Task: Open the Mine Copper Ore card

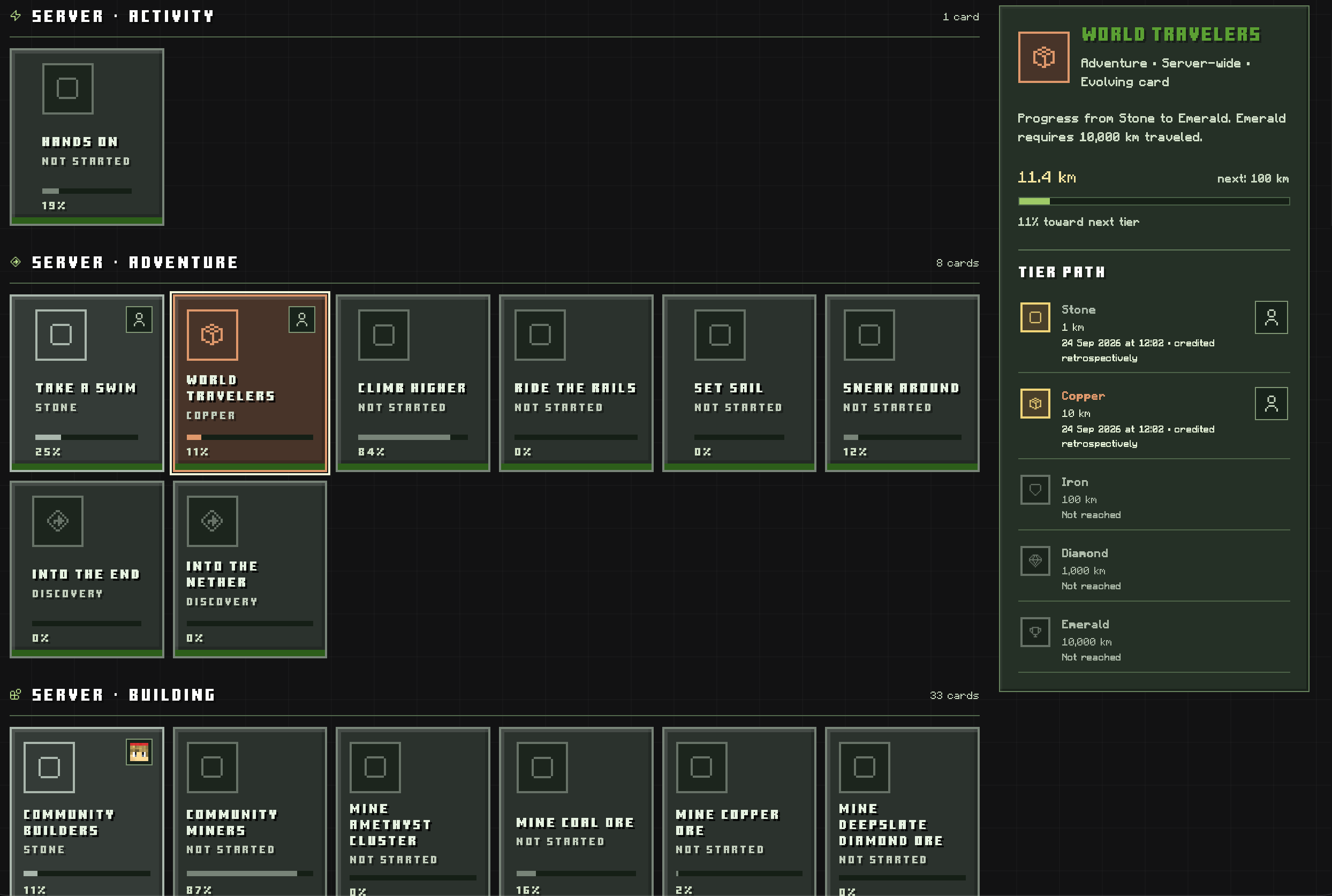Action: [739, 811]
